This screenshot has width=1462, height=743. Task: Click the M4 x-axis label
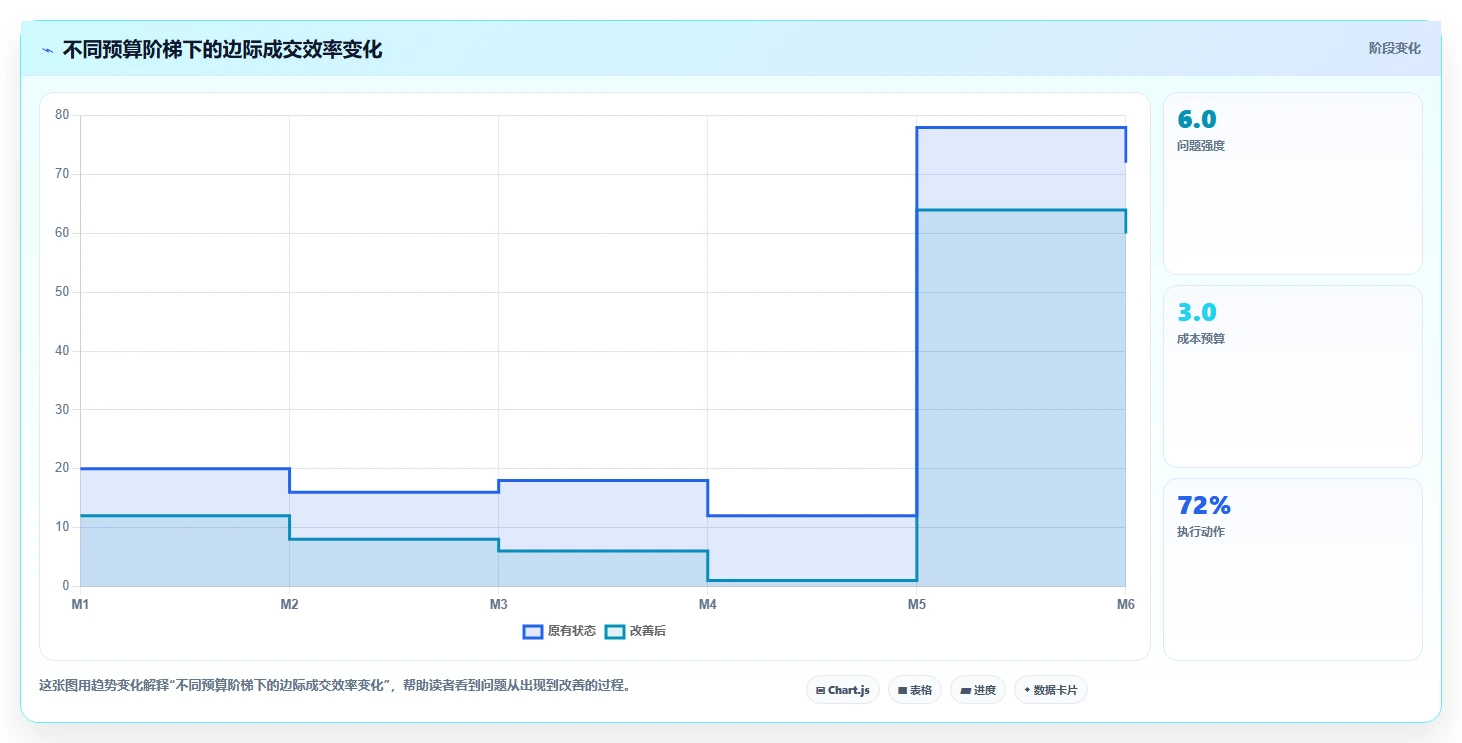(707, 604)
